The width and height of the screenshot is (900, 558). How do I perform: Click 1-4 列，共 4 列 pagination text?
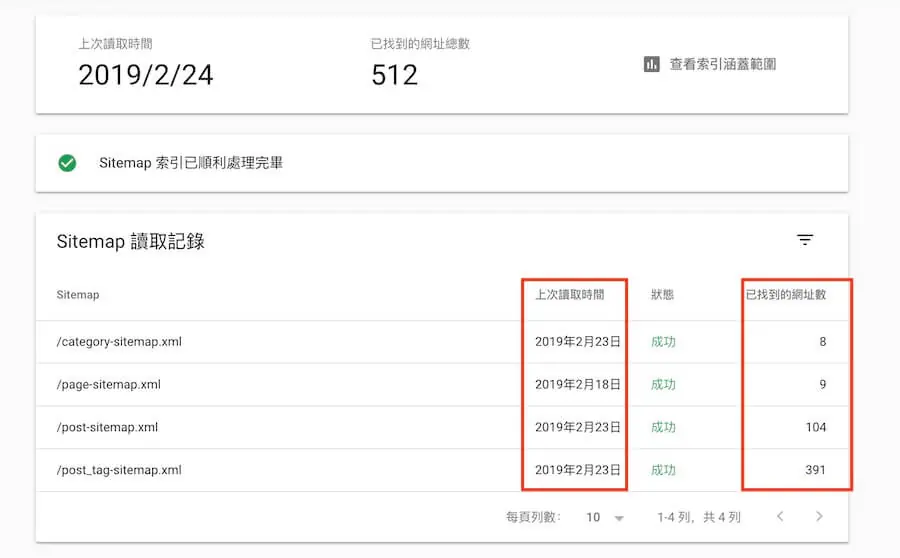699,517
